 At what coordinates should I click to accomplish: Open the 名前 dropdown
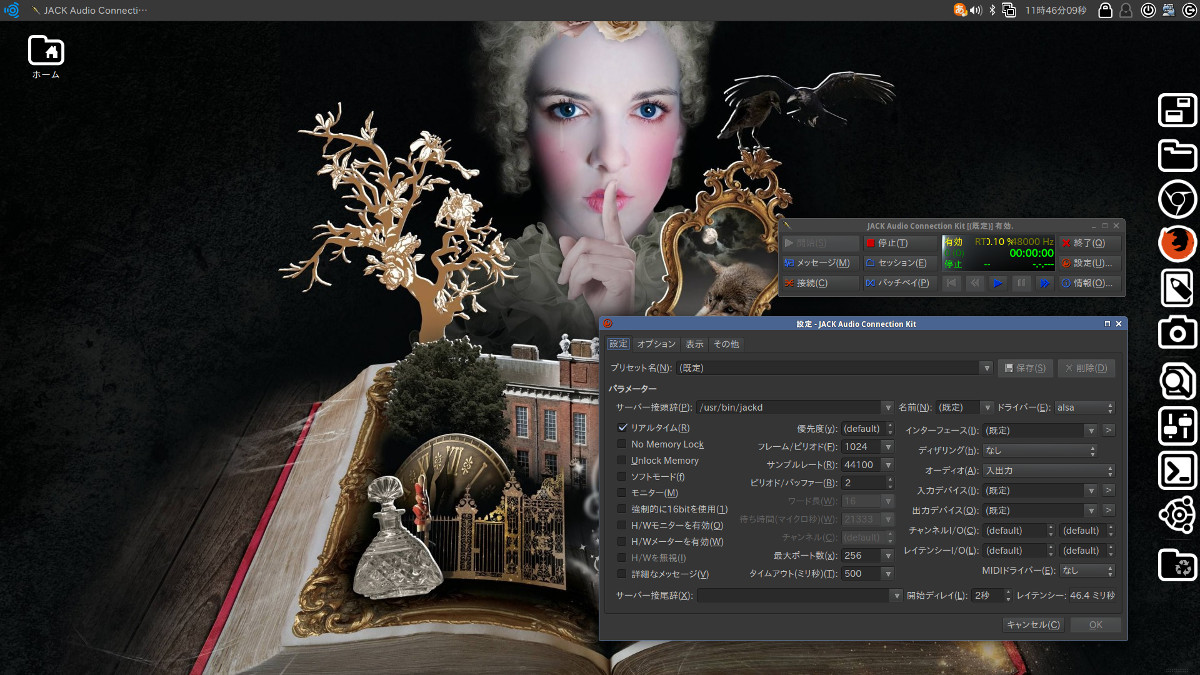(x=965, y=408)
